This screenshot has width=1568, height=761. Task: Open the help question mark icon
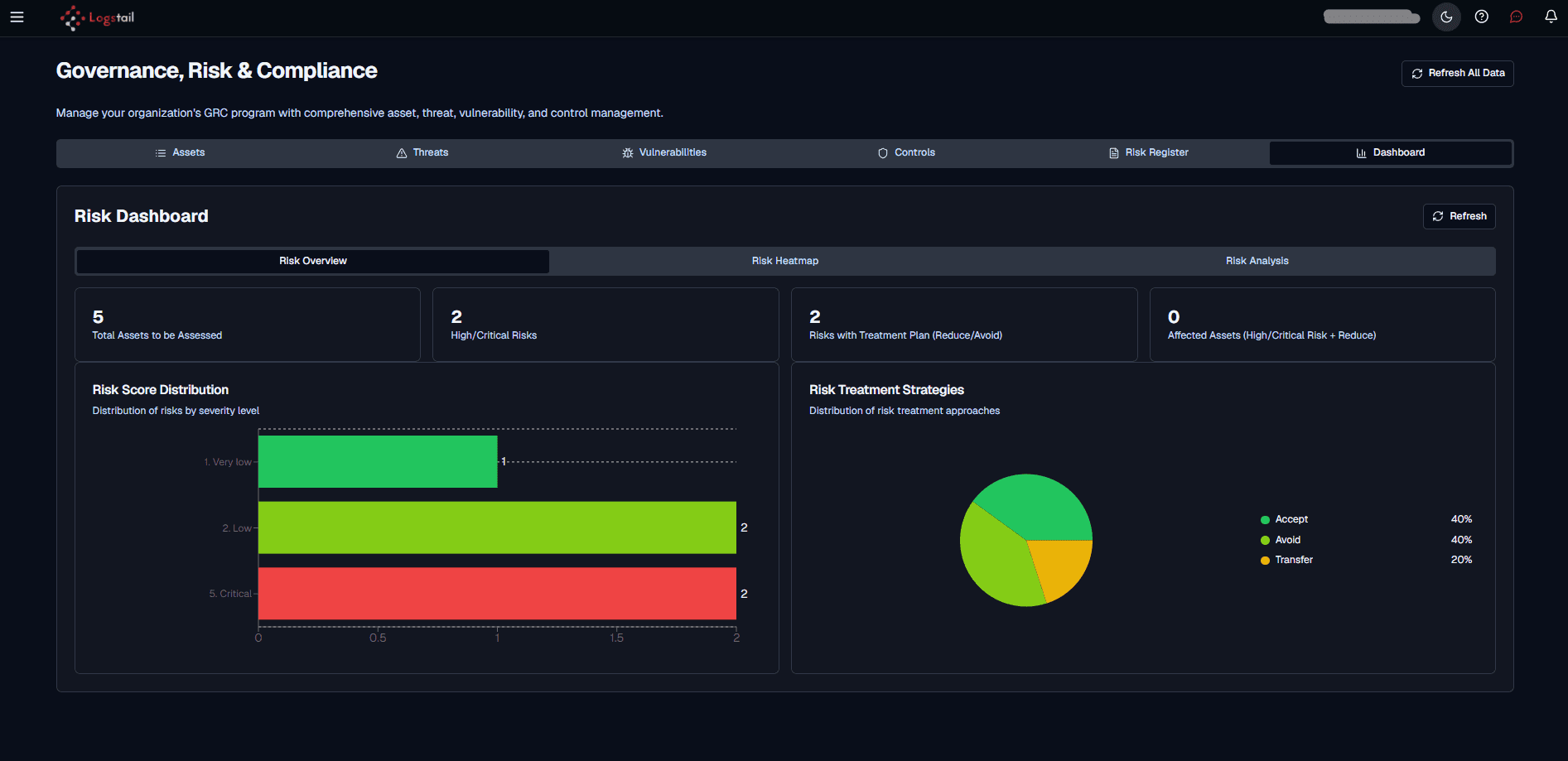point(1482,17)
